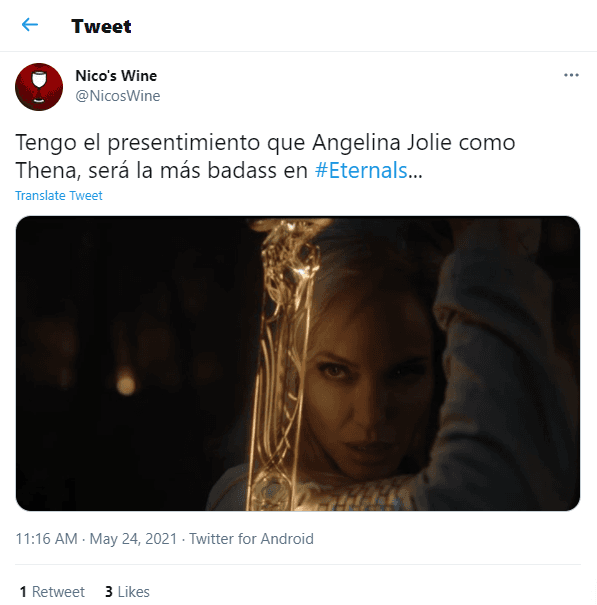Image resolution: width=597 pixels, height=605 pixels.
Task: Click the words Angelina Jolie in the tweet
Action: (382, 142)
